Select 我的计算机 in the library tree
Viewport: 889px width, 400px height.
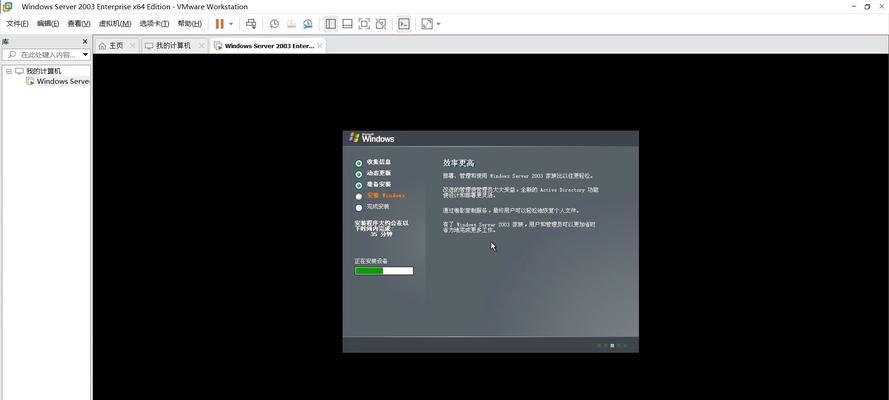point(44,71)
